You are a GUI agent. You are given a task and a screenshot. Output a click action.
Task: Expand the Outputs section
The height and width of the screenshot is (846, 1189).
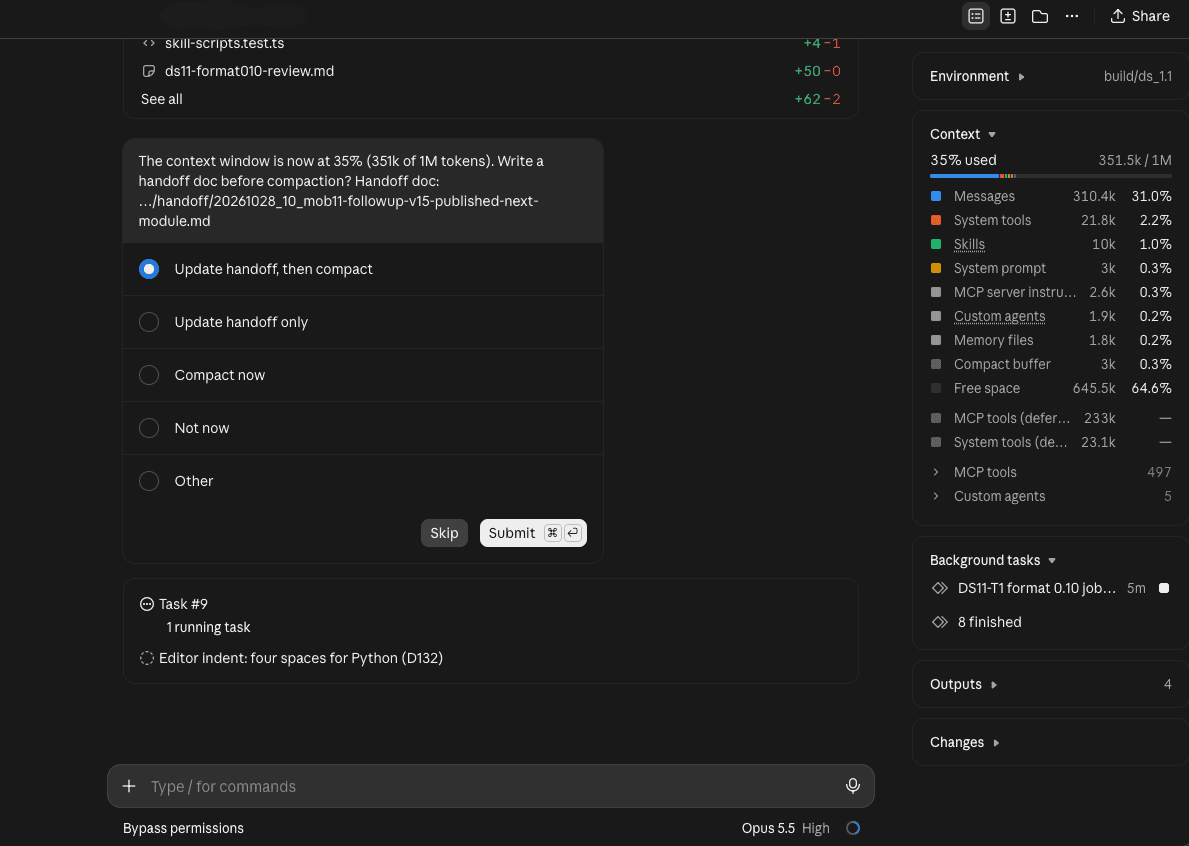tap(964, 685)
